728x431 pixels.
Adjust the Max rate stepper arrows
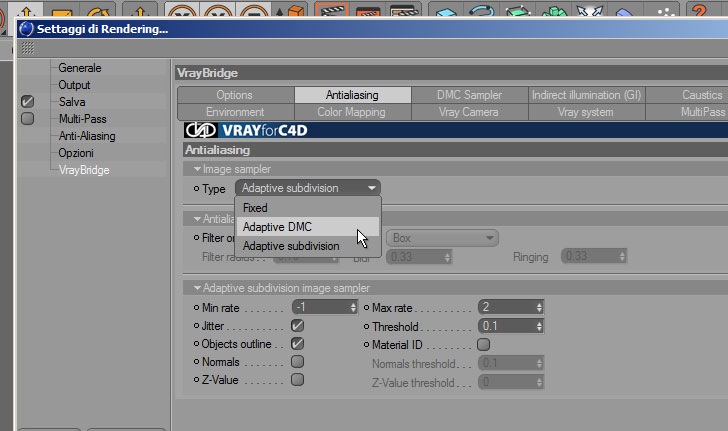(539, 307)
